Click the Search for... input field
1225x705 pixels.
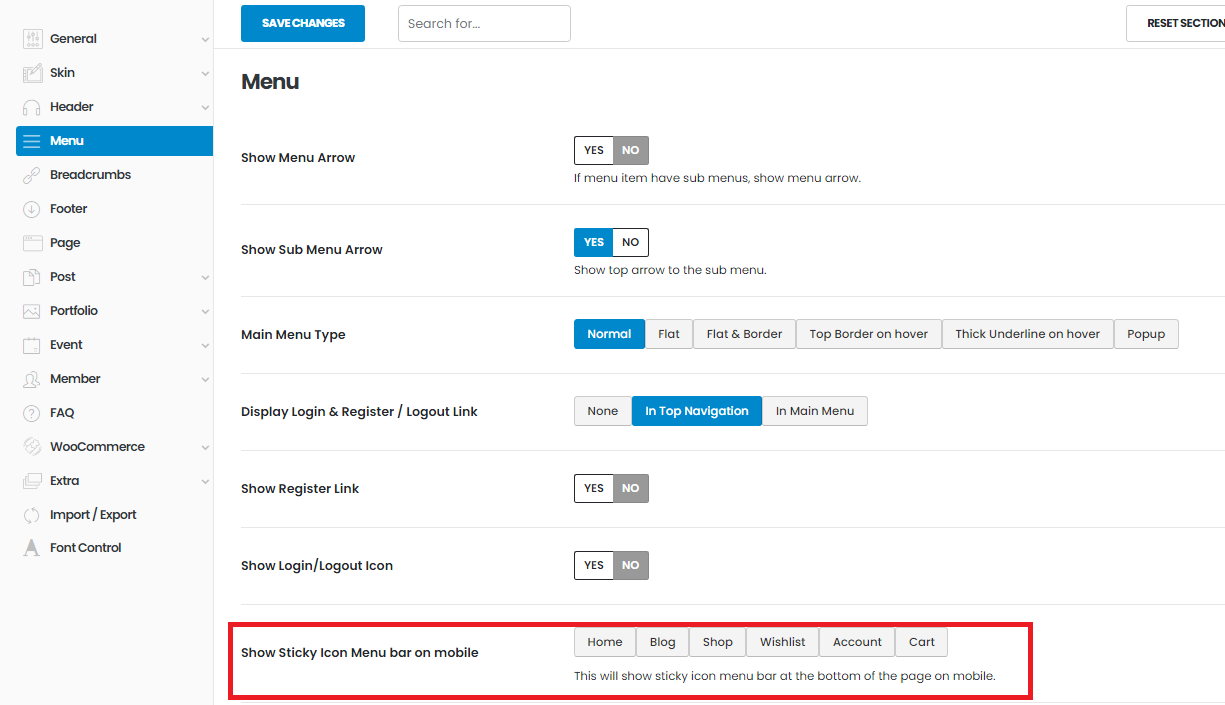(484, 23)
